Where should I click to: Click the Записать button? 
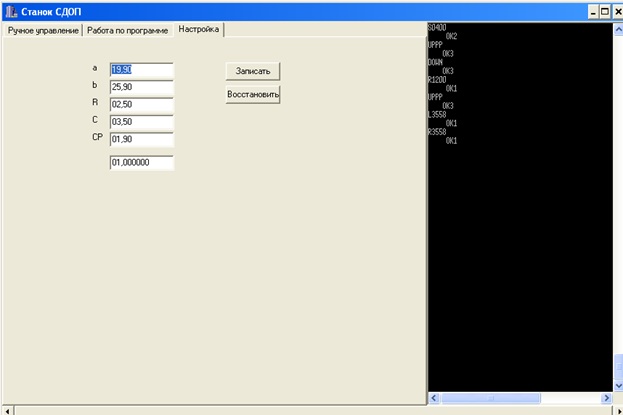click(253, 71)
